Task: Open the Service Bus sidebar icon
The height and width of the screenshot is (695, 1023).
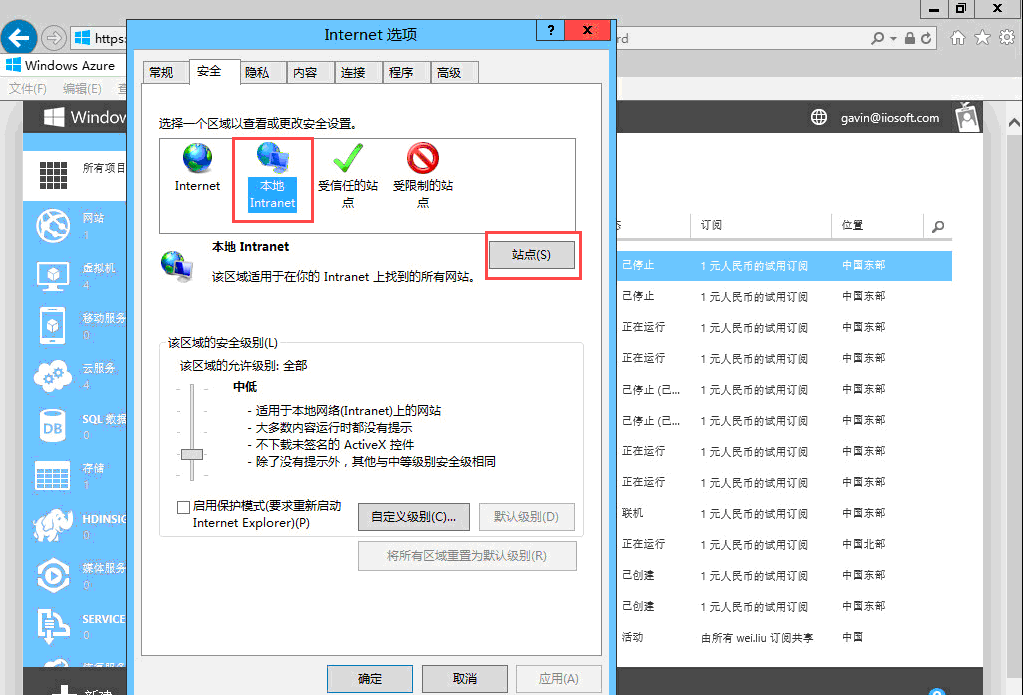Action: coord(53,625)
